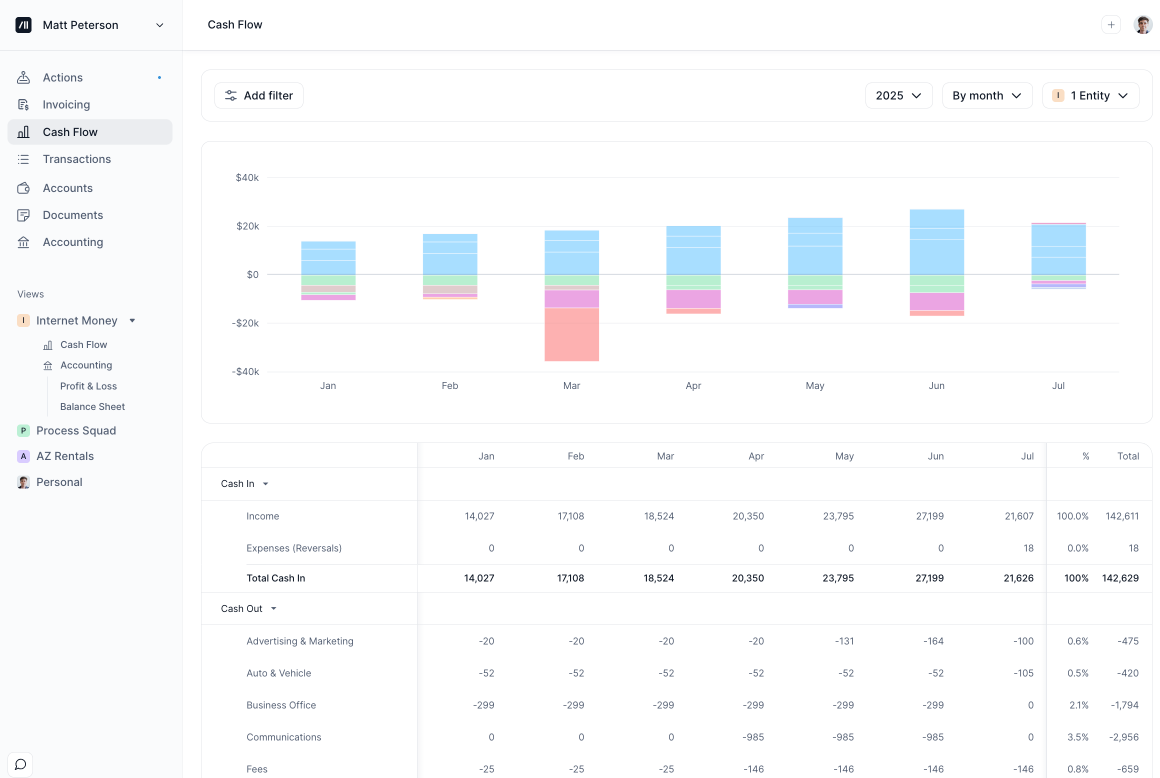Open the 1 Entity selector dropdown
1160x778 pixels.
1090,96
